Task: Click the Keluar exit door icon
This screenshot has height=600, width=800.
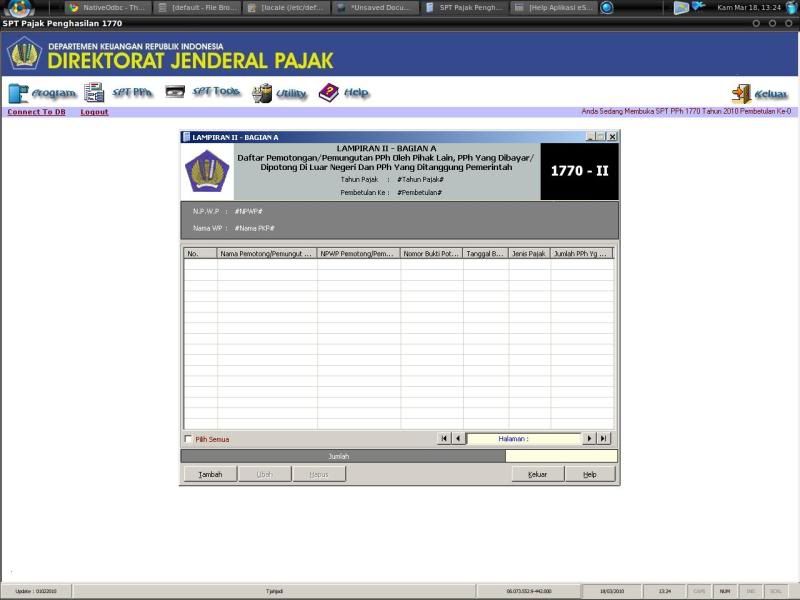Action: [741, 93]
